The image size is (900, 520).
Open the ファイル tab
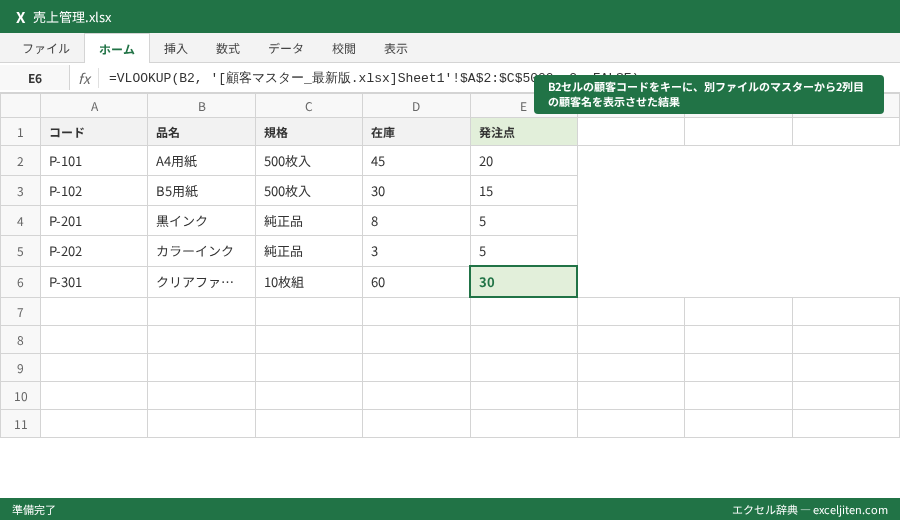(46, 49)
